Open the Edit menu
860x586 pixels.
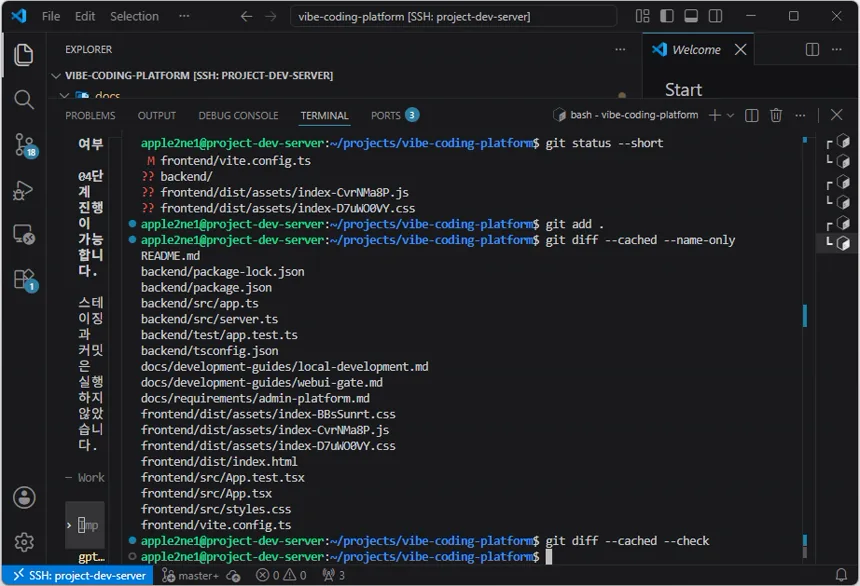point(85,16)
